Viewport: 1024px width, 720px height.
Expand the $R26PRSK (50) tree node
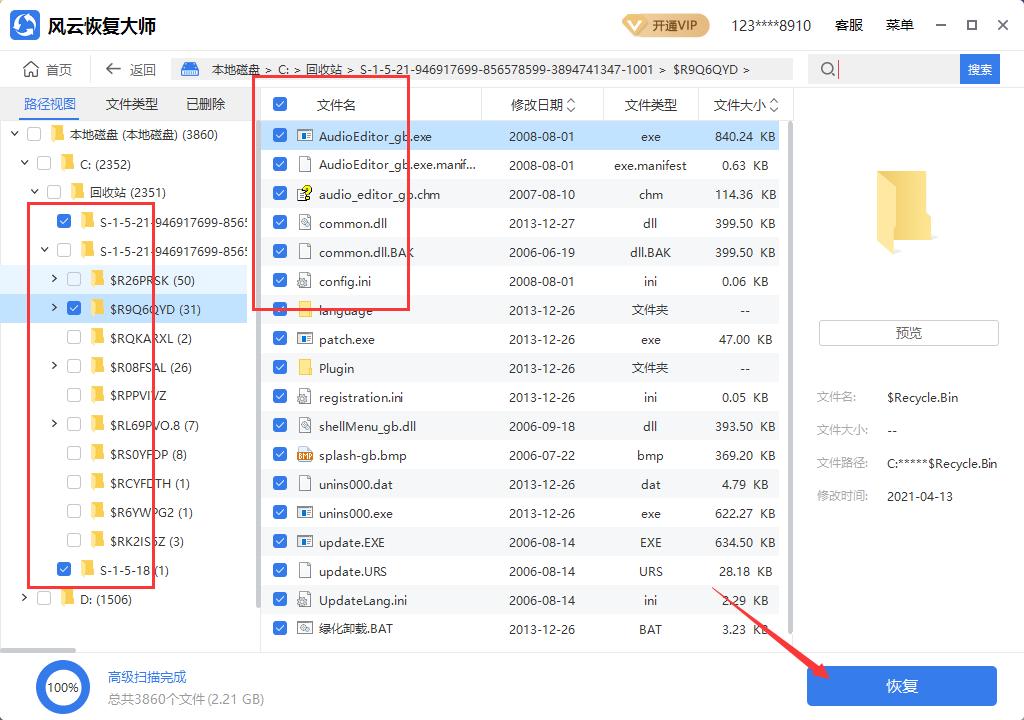tap(54, 280)
